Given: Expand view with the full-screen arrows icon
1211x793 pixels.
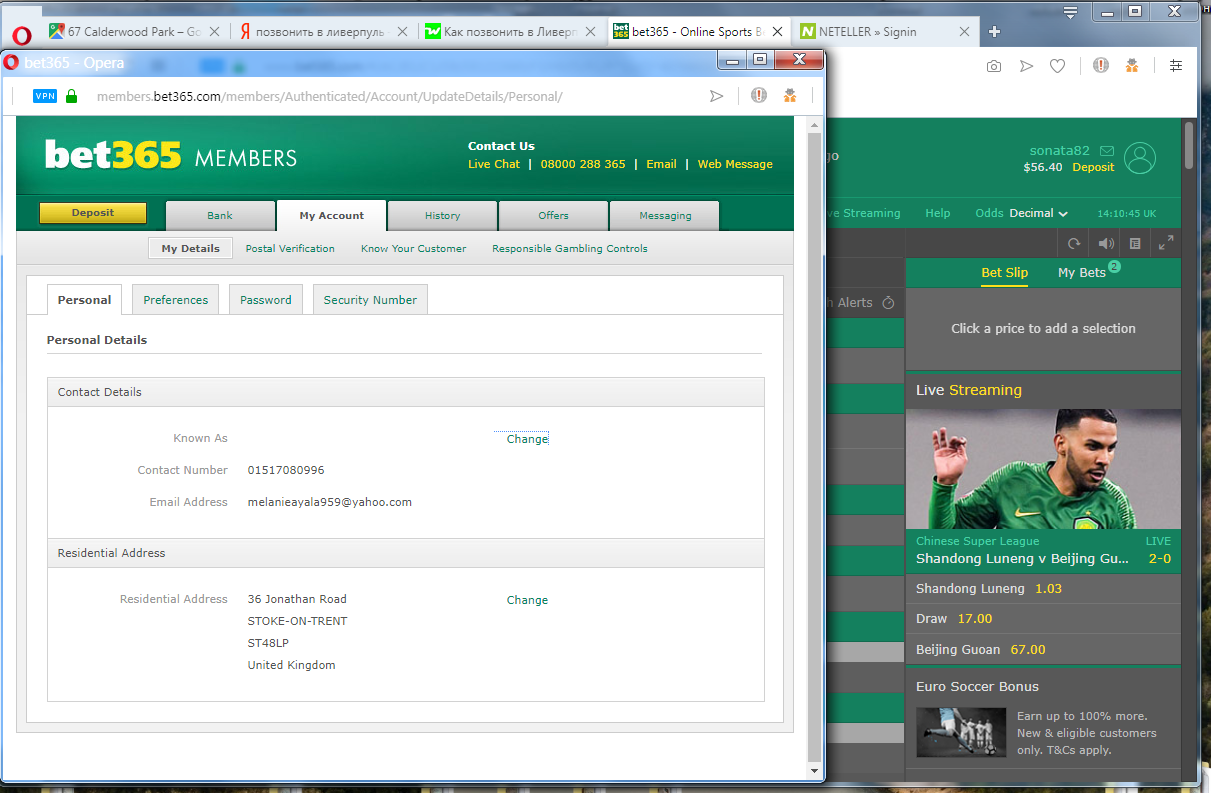Looking at the screenshot, I should (1166, 243).
